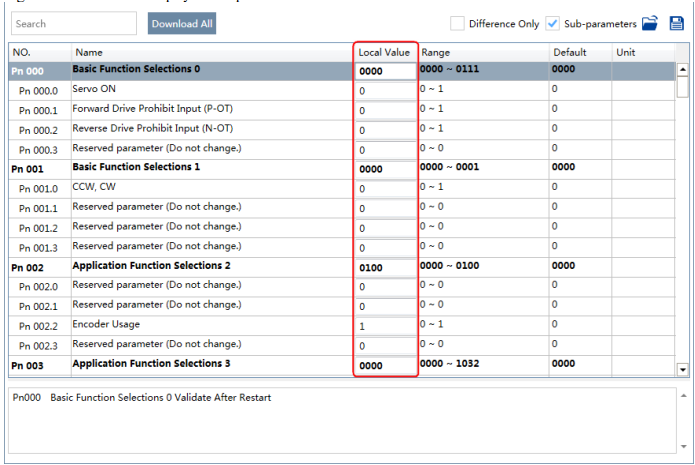
Task: Select the Pn 000 row number
Action: pos(27,71)
